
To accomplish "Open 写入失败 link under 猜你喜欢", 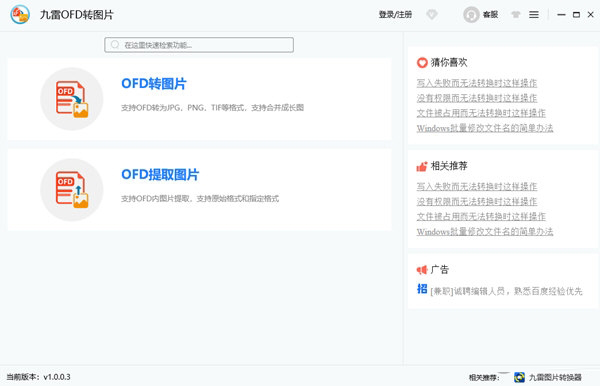I will click(477, 83).
